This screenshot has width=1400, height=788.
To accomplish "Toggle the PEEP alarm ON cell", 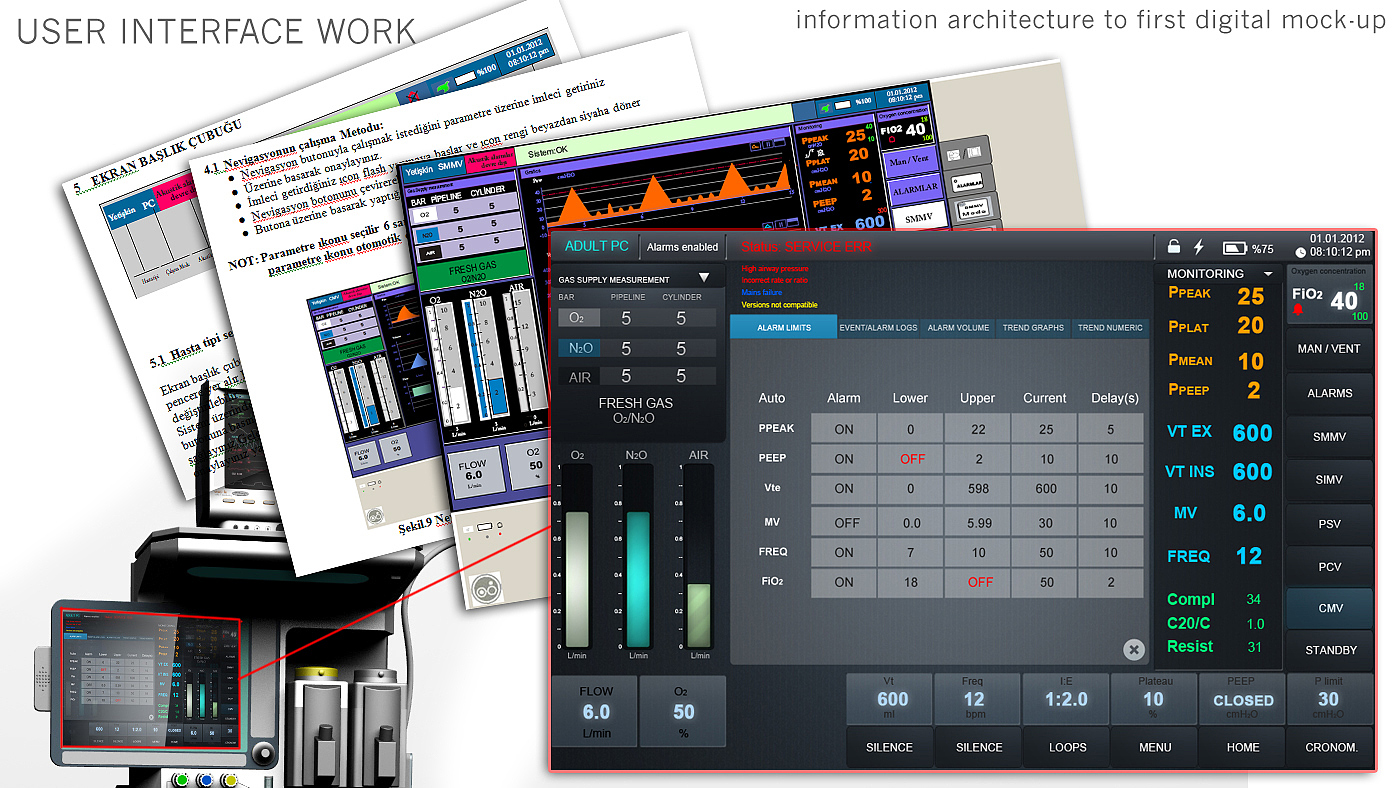I will click(844, 459).
